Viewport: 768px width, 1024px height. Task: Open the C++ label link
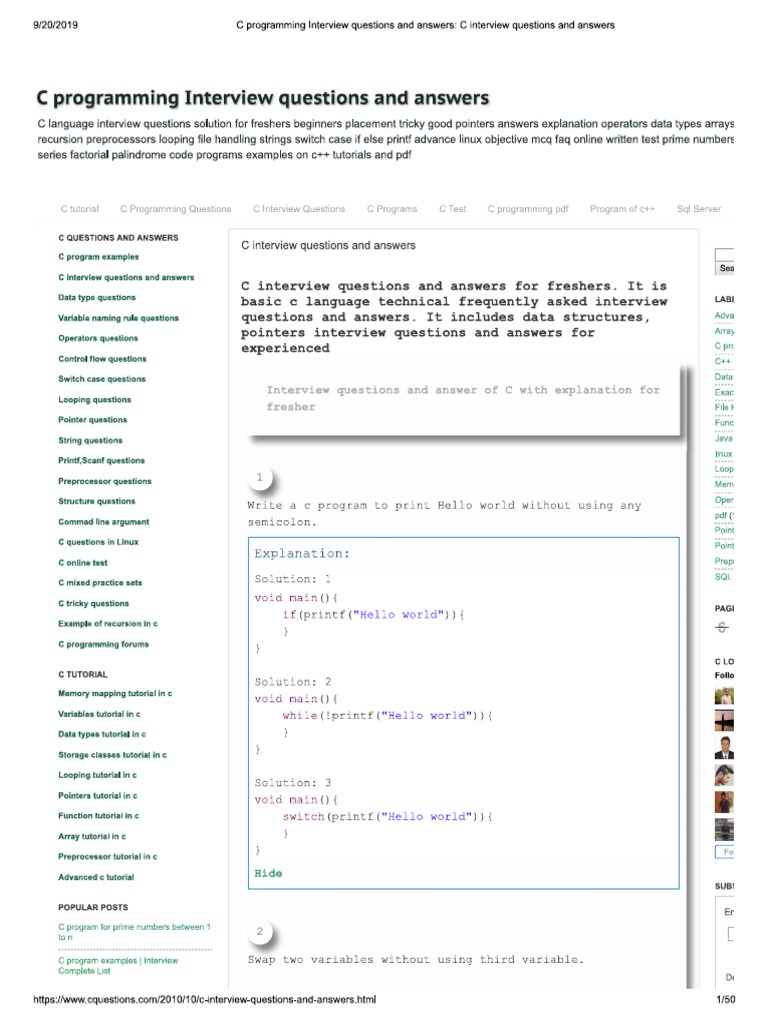click(722, 361)
